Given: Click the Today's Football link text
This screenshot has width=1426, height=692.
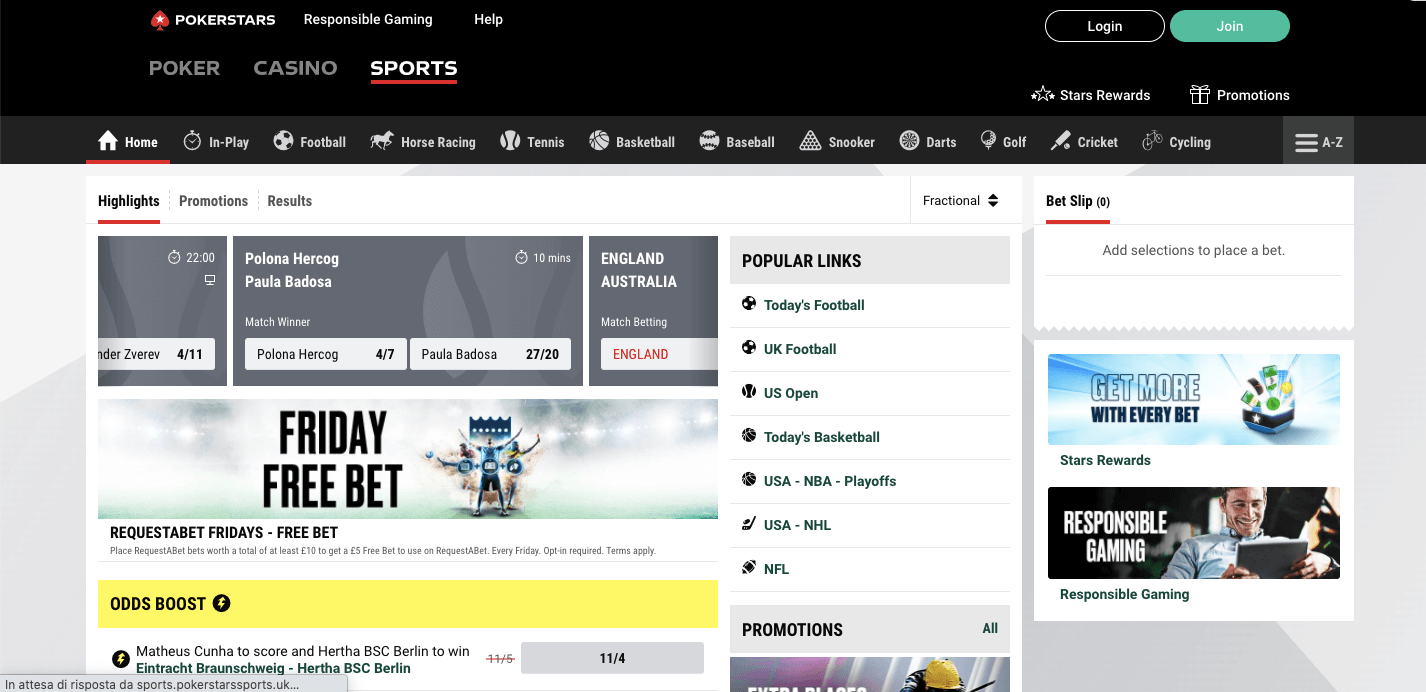Looking at the screenshot, I should (814, 305).
